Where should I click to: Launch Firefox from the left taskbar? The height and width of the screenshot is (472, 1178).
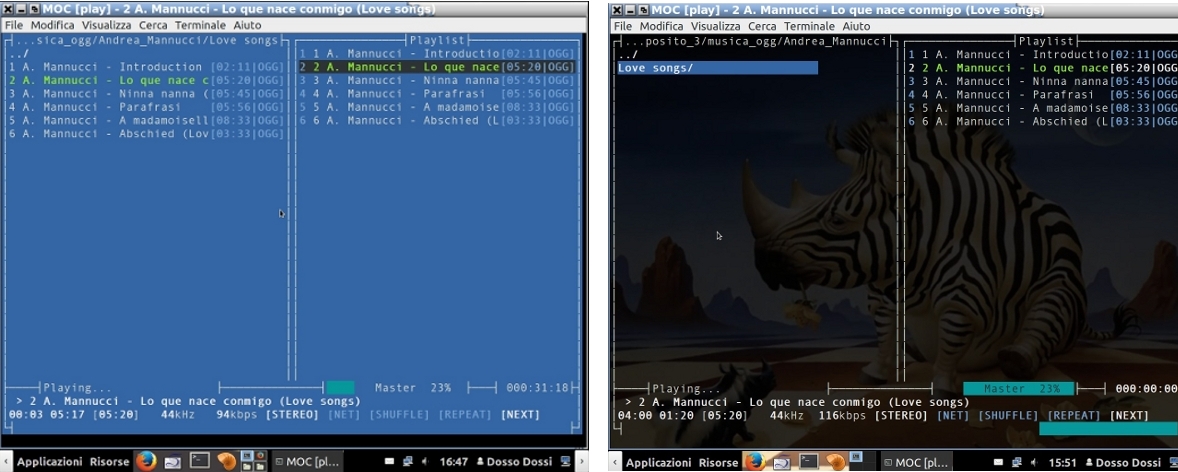[146, 460]
